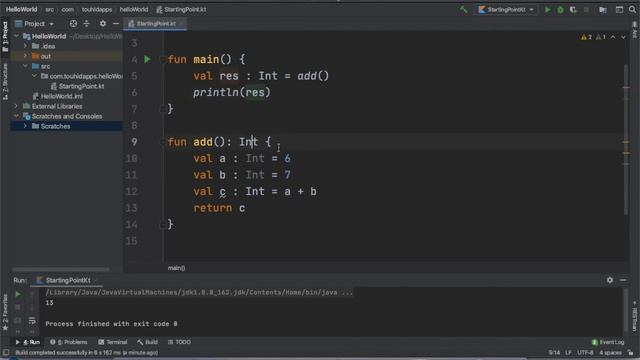
Task: Go to next highlighted problem arrow
Action: pyautogui.click(x=623, y=37)
